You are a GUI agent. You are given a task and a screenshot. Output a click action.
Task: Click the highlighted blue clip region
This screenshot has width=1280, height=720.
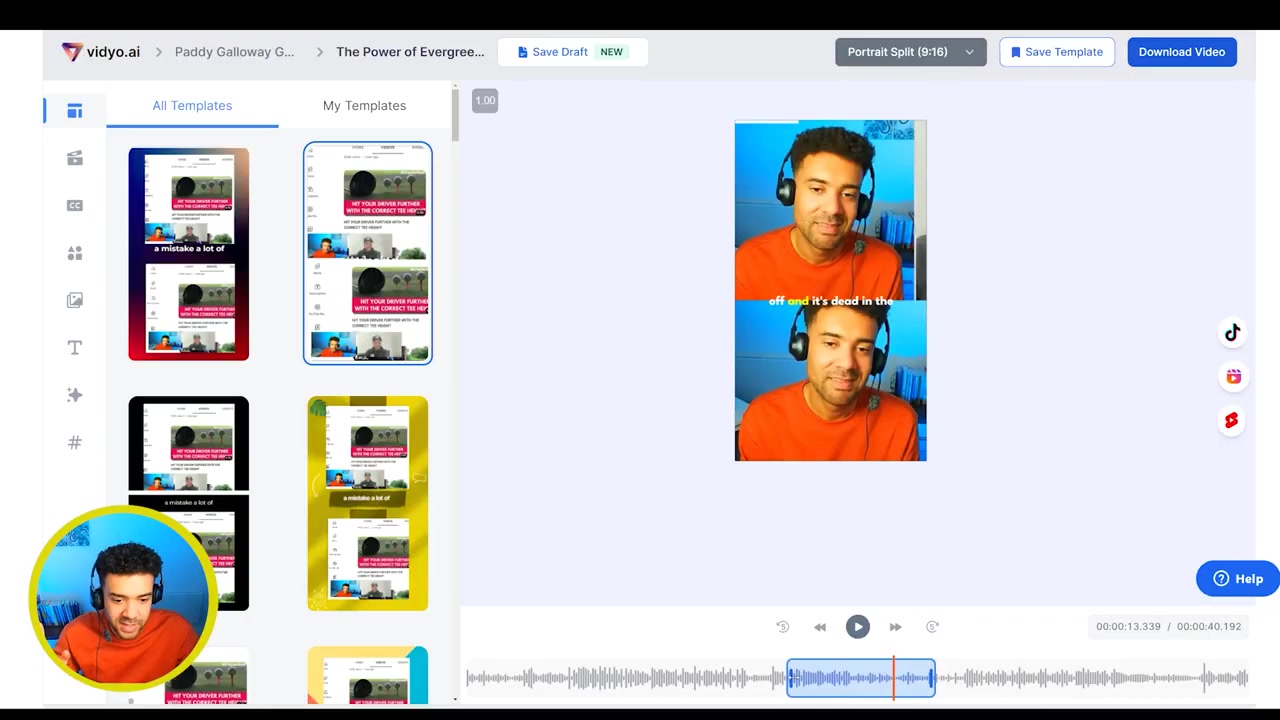[861, 678]
